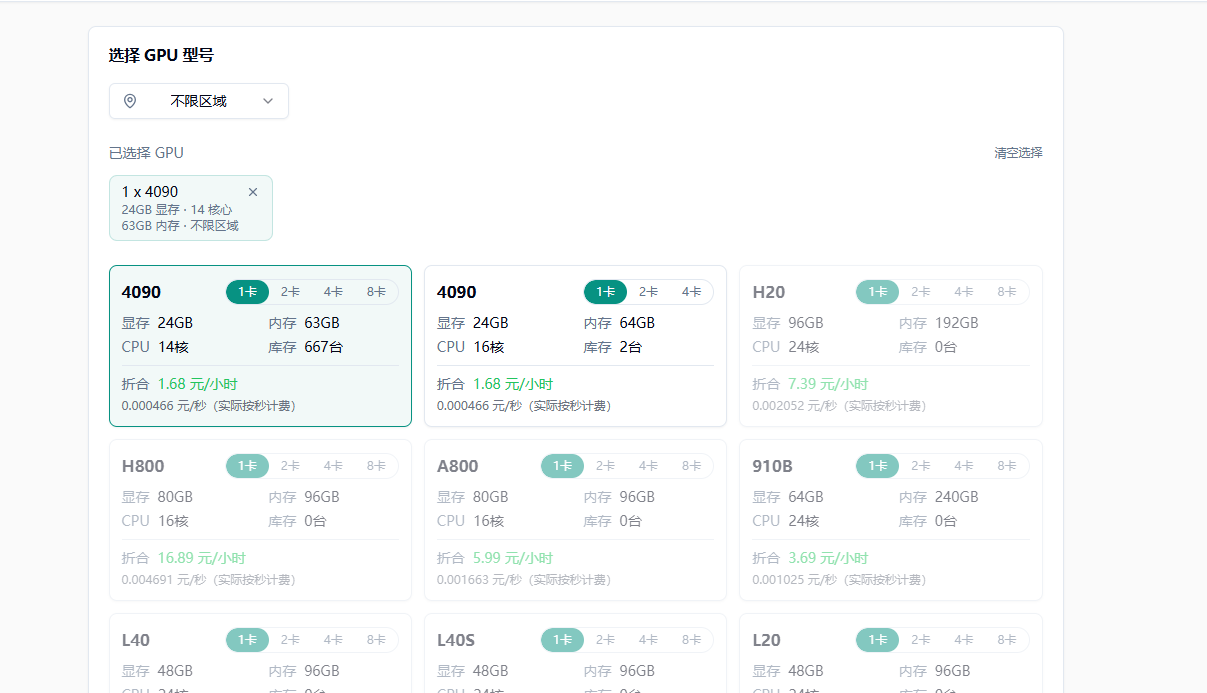Click the selected 1 x 4090 summary chip
Image resolution: width=1207 pixels, height=693 pixels.
180,208
